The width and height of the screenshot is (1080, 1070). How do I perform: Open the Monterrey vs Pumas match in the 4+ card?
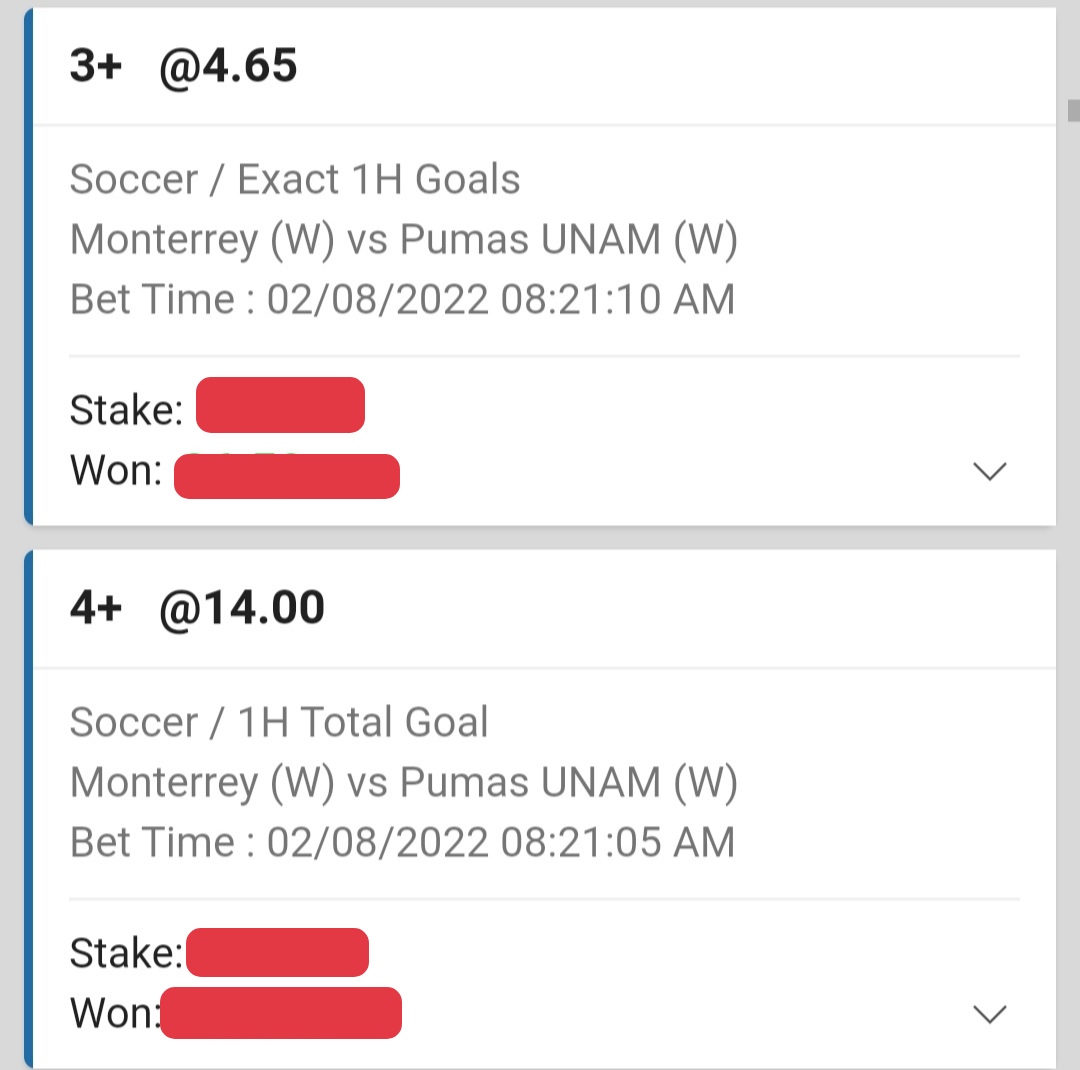point(403,782)
